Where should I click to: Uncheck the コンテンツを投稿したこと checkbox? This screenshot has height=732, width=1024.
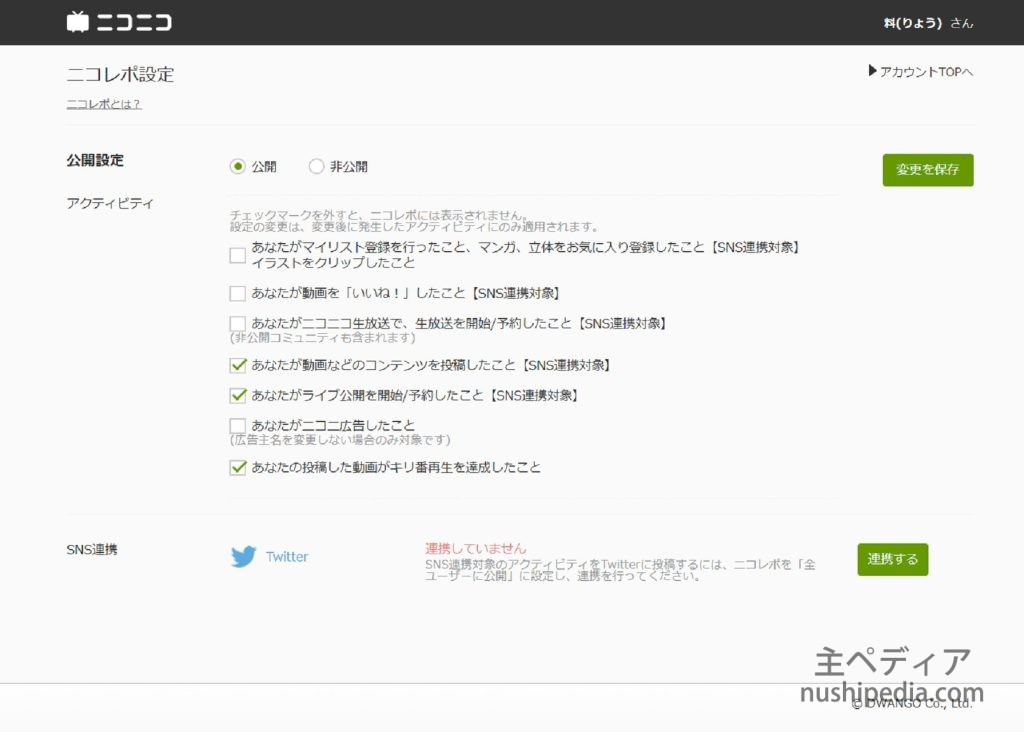click(237, 365)
